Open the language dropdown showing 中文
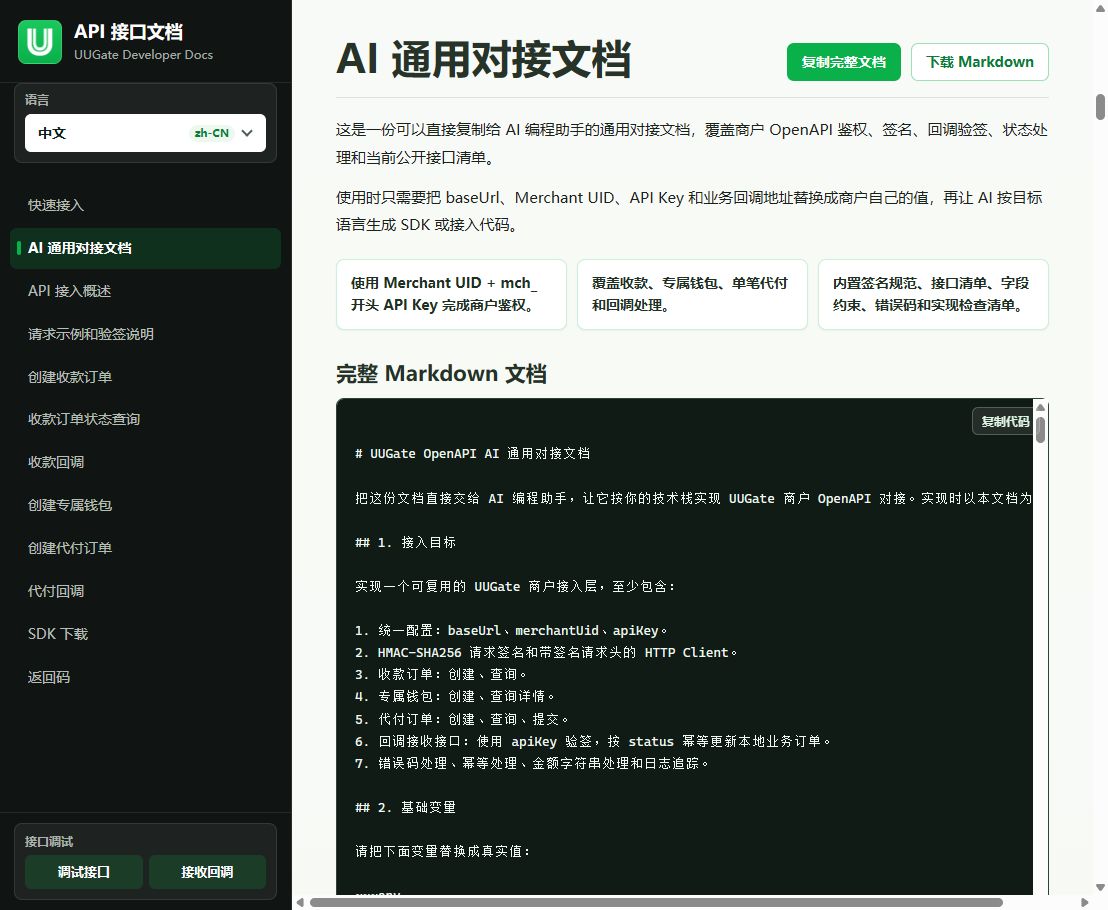The width and height of the screenshot is (1108, 910). pos(145,133)
